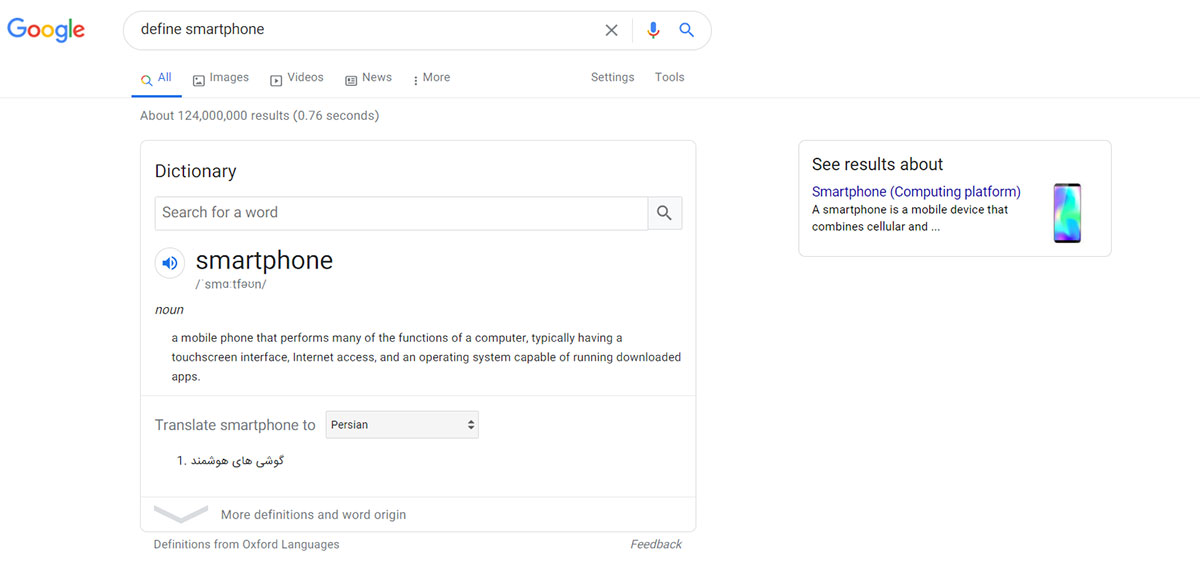Open the Persian language dropdown
Image resolution: width=1200 pixels, height=567 pixels.
(x=402, y=425)
